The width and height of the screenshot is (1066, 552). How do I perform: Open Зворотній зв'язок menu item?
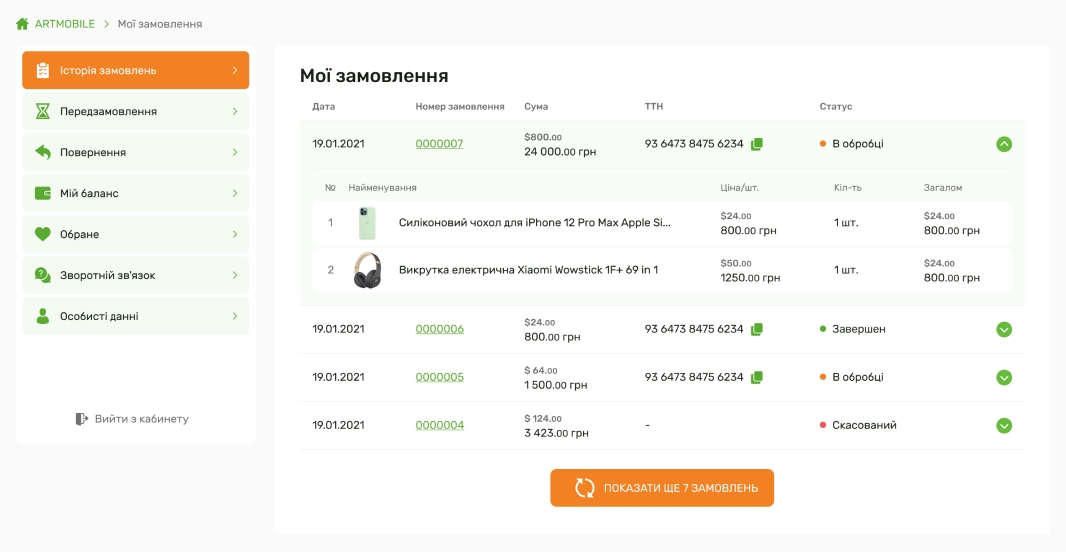pyautogui.click(x=135, y=275)
